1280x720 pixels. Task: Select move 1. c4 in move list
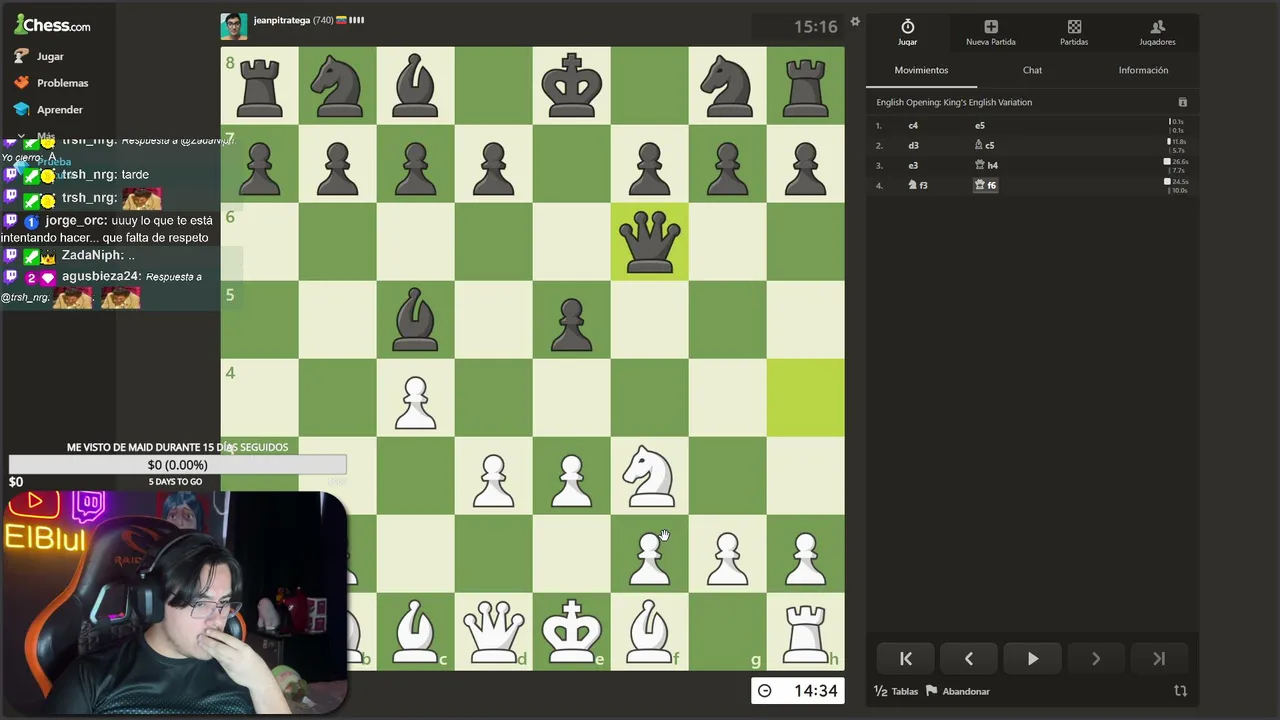tap(913, 126)
